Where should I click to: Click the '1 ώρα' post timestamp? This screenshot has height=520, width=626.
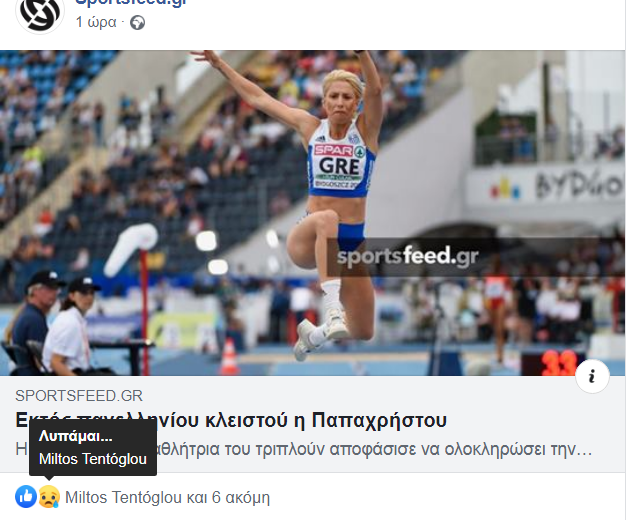click(x=96, y=22)
